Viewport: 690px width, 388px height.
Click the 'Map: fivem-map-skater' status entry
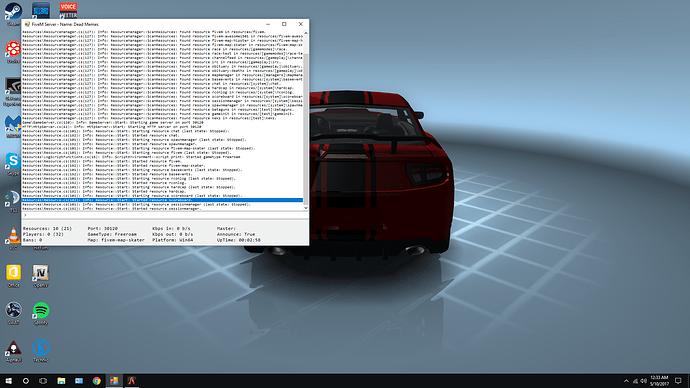point(116,240)
